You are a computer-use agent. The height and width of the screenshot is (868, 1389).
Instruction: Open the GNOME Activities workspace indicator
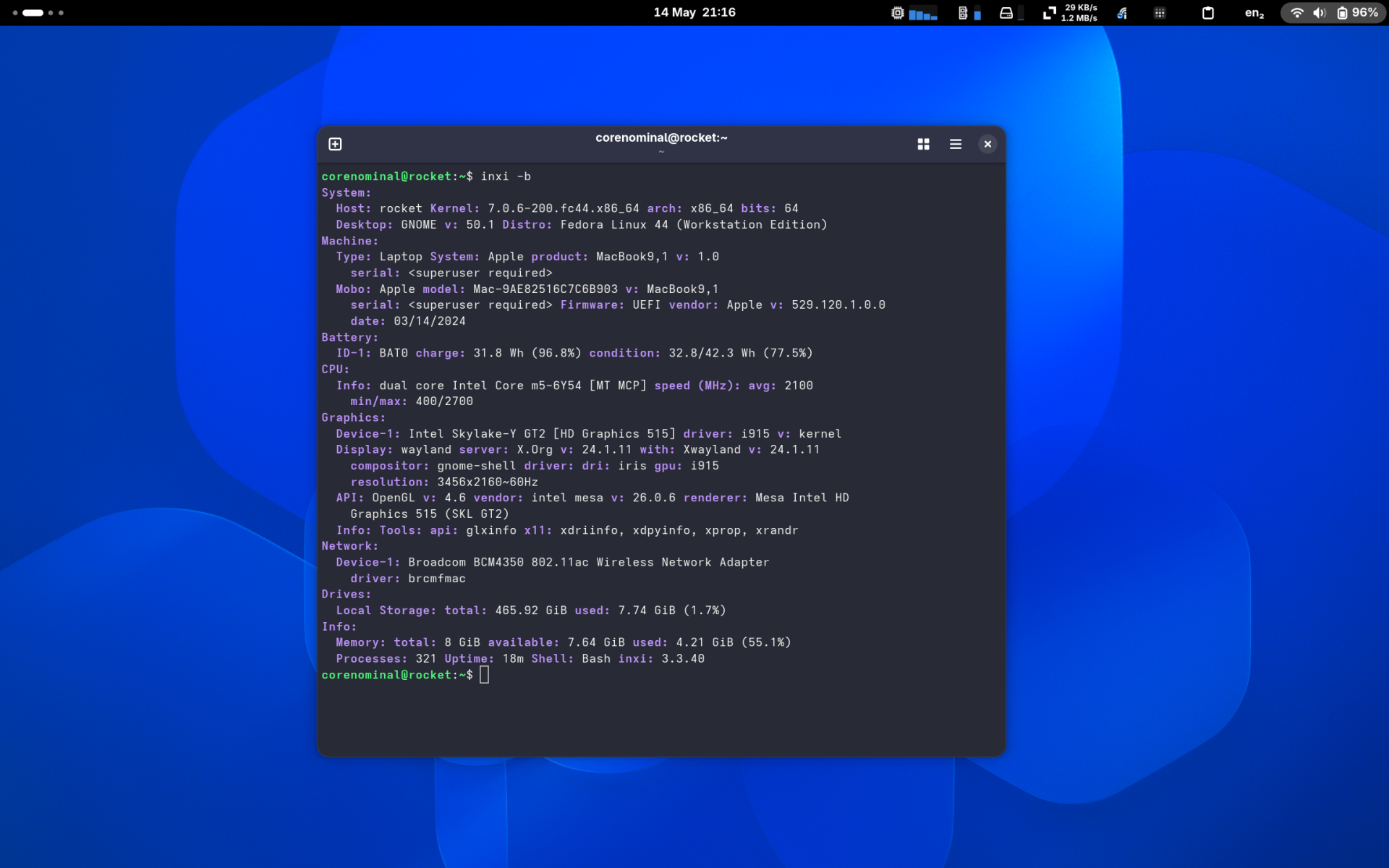pos(38,12)
